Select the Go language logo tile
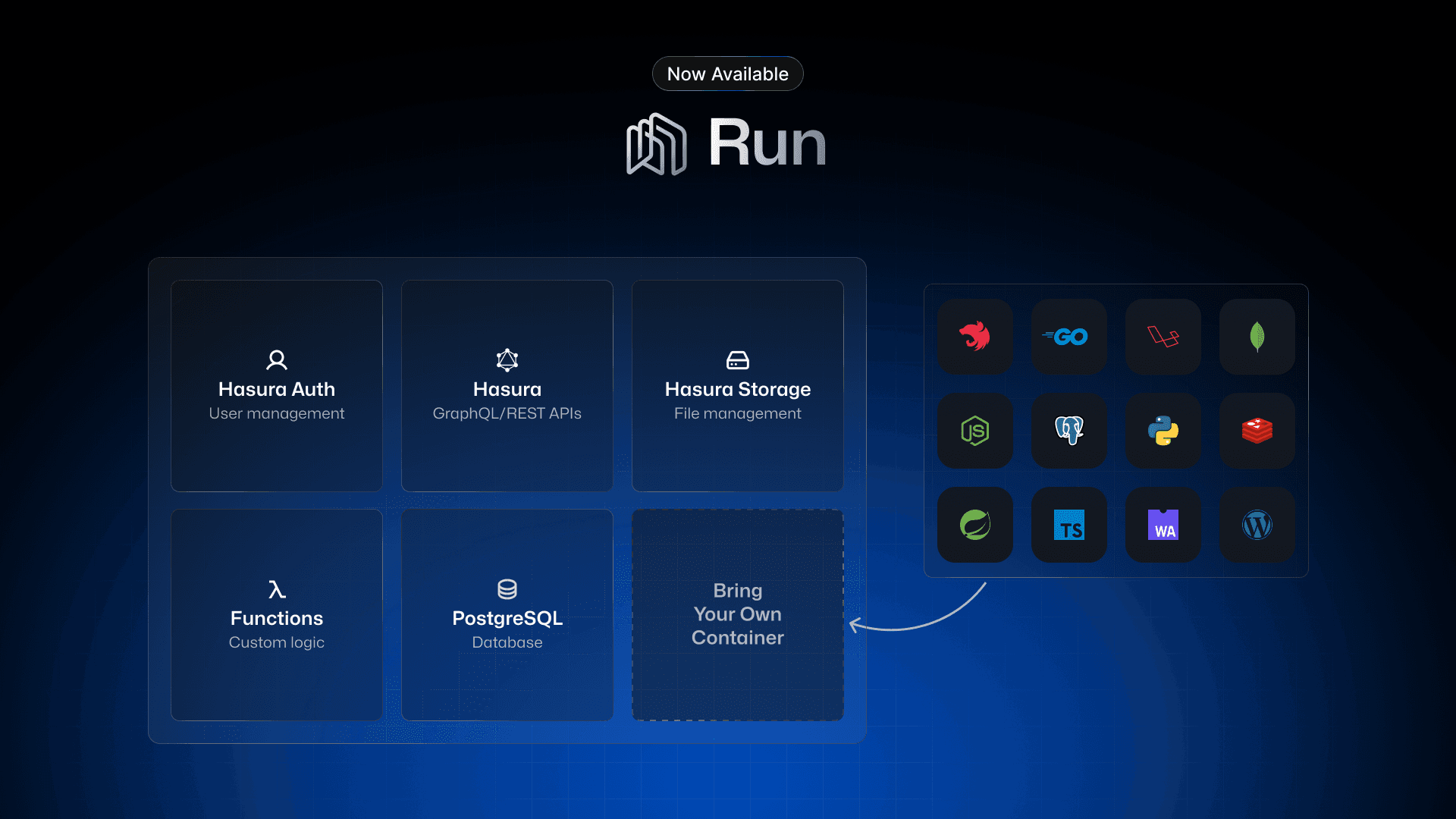Image resolution: width=1456 pixels, height=819 pixels. (1068, 336)
